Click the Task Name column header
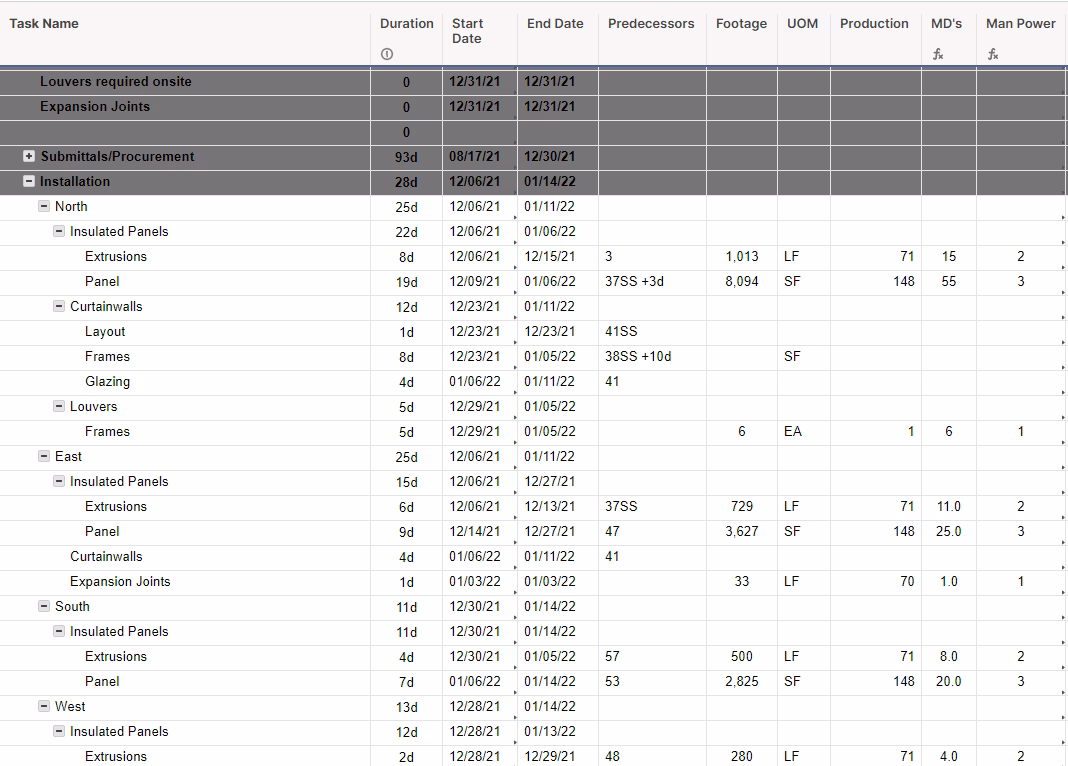Image resolution: width=1068 pixels, height=766 pixels. coord(44,22)
